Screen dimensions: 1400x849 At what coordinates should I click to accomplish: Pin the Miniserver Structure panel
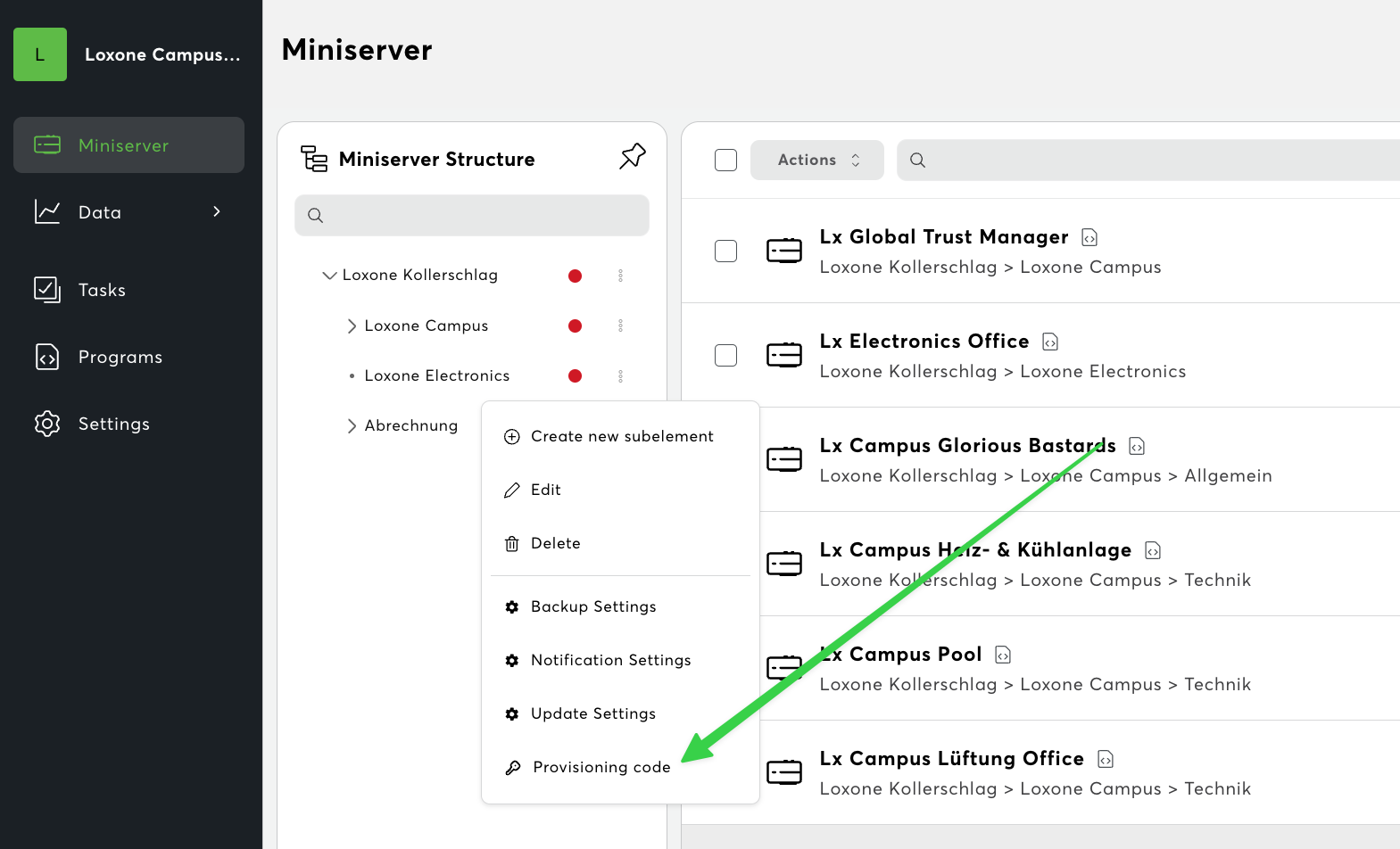pyautogui.click(x=632, y=156)
